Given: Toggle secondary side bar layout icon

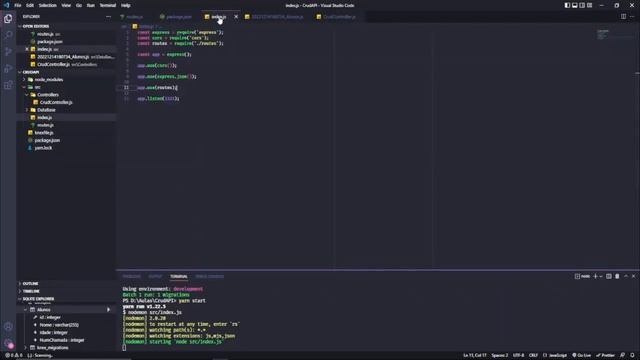Looking at the screenshot, I should click(582, 5).
